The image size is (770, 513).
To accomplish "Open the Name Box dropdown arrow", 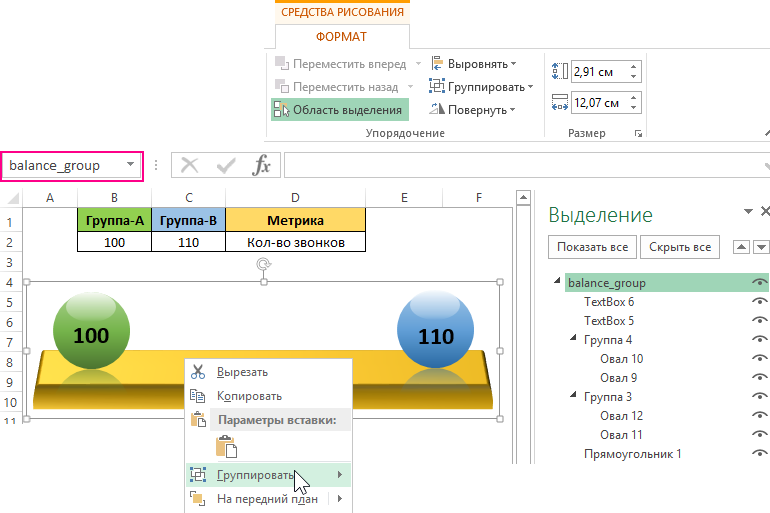I will click(130, 164).
